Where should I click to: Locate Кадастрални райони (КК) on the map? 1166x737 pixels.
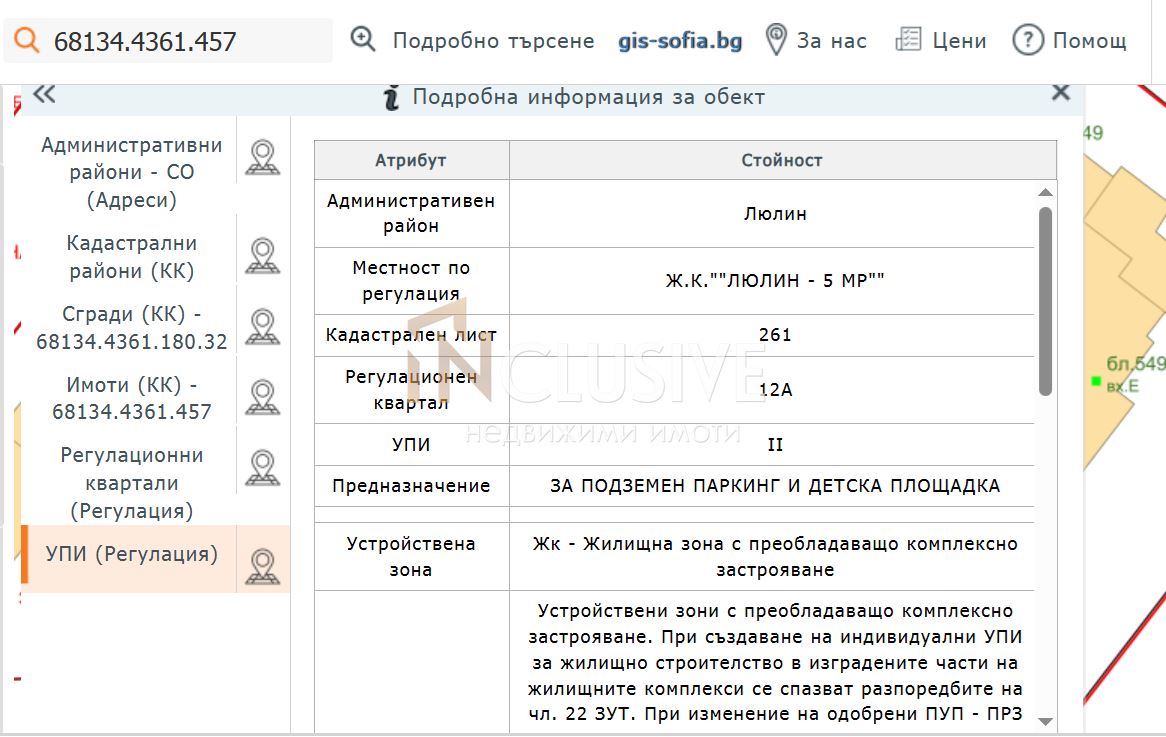coord(262,256)
